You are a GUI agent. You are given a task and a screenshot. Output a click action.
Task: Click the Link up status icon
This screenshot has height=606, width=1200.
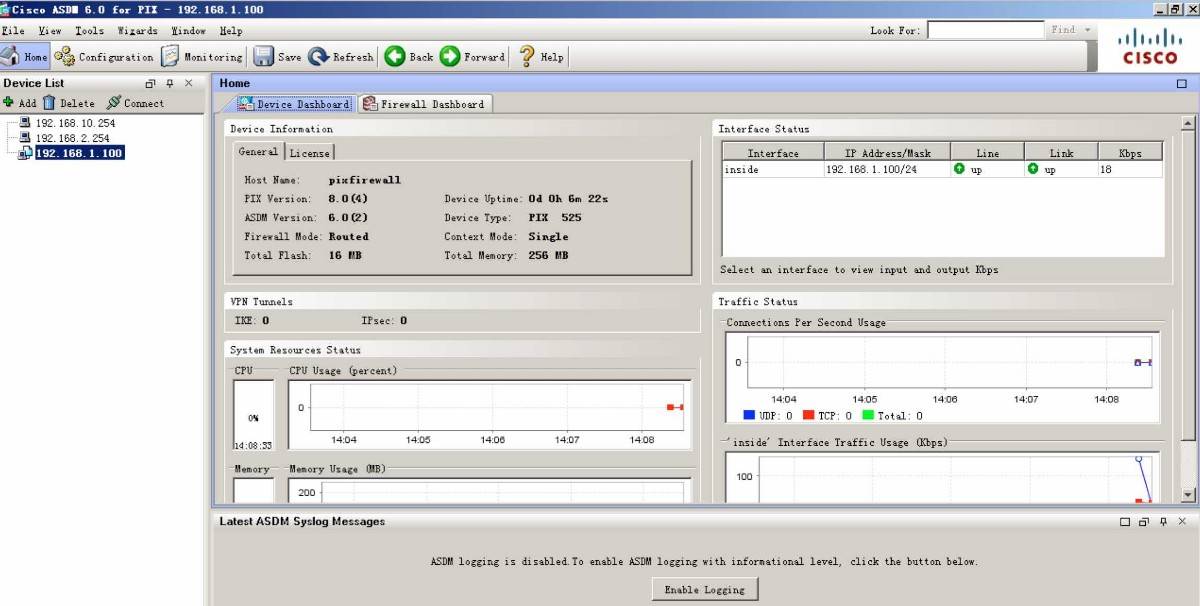point(1033,169)
